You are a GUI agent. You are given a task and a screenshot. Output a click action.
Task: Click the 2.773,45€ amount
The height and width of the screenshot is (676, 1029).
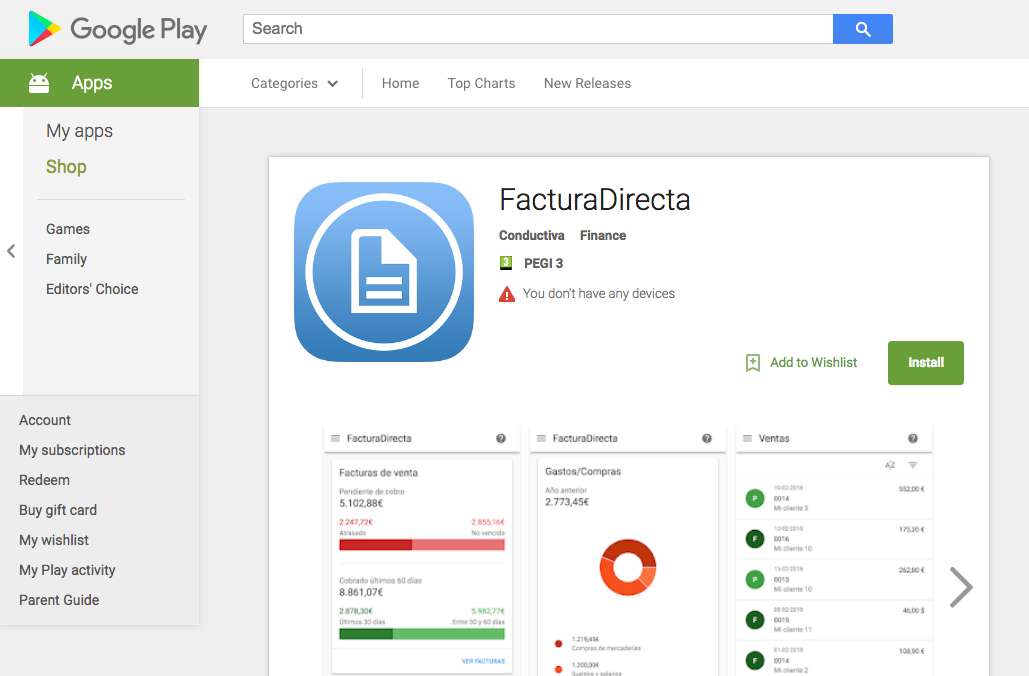tap(567, 502)
